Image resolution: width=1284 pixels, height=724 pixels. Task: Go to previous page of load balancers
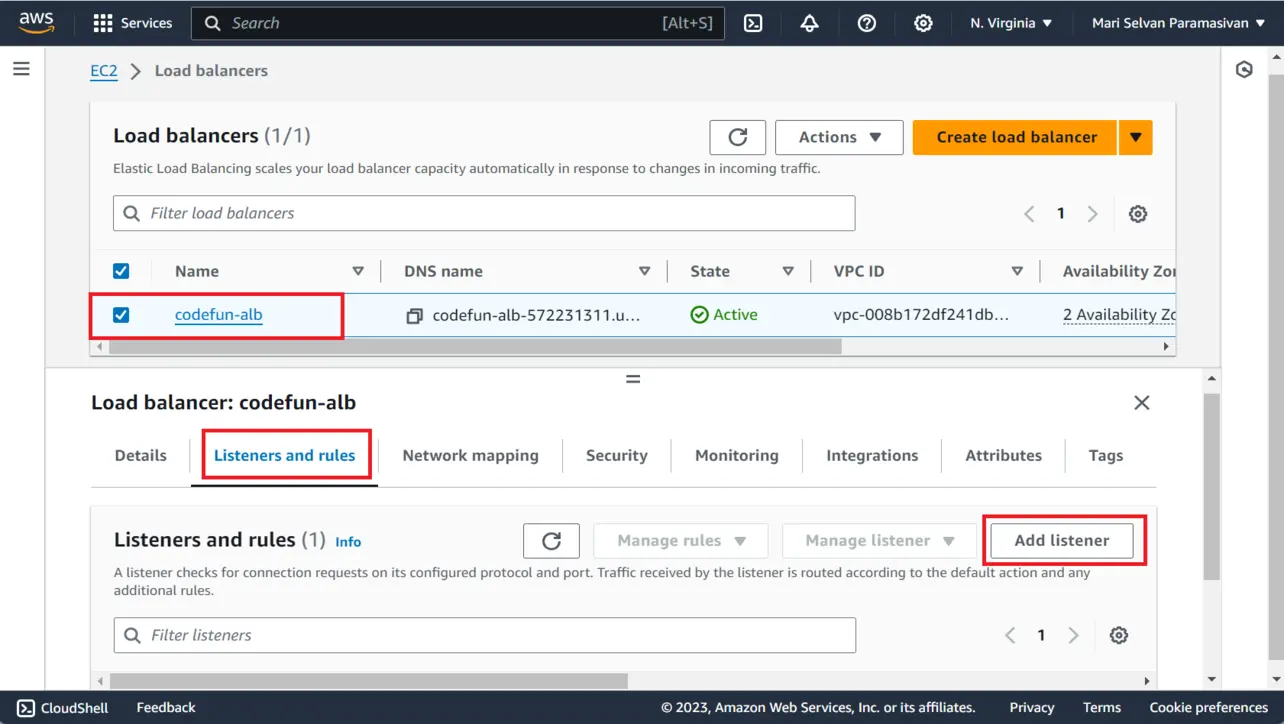(1029, 214)
